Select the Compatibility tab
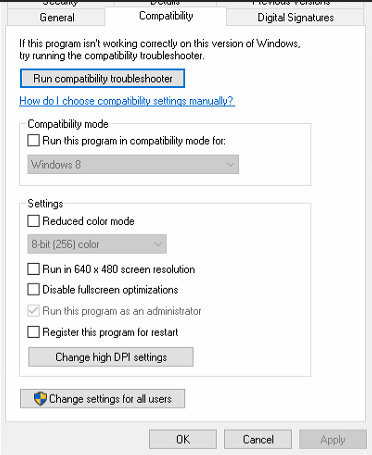Screen dimensions: 372x455 (166, 16)
